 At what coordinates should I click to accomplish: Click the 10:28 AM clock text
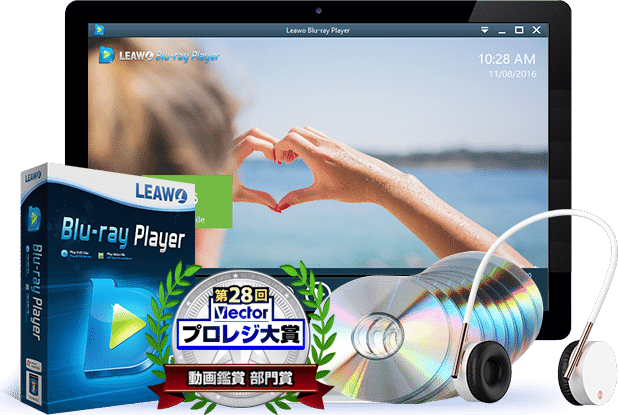(507, 59)
